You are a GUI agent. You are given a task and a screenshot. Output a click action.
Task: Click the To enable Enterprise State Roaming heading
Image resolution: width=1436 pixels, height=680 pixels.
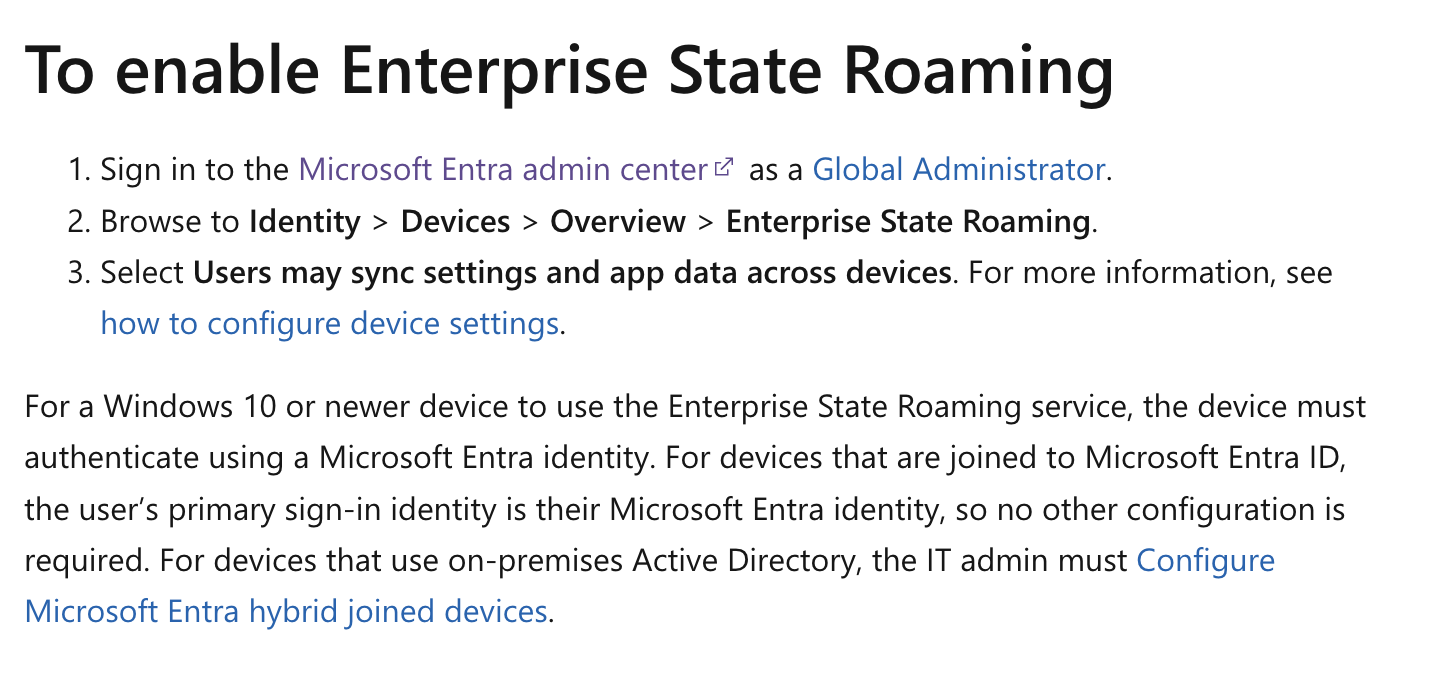click(x=569, y=69)
